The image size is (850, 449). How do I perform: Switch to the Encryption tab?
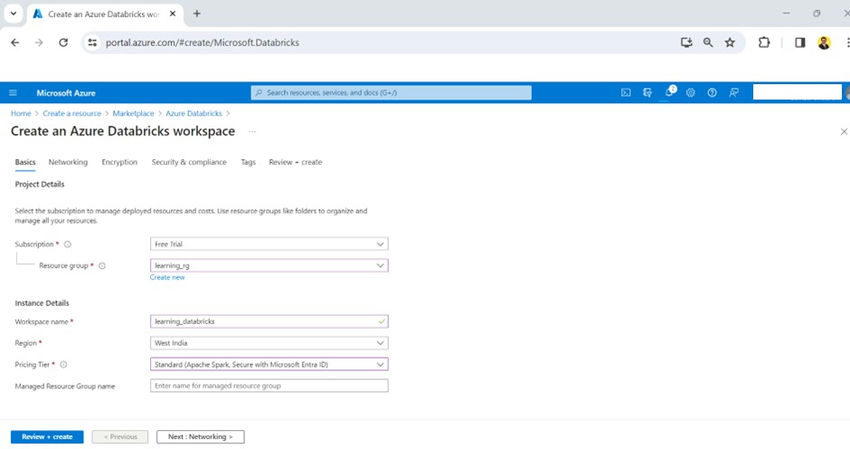[119, 162]
